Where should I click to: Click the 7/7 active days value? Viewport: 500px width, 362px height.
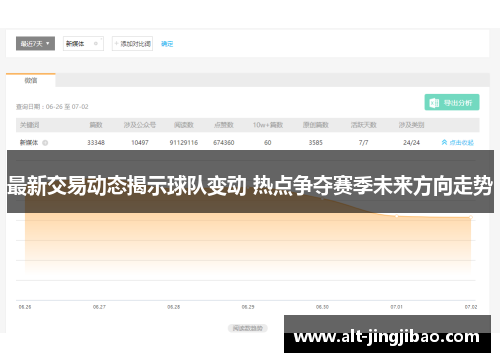(363, 143)
